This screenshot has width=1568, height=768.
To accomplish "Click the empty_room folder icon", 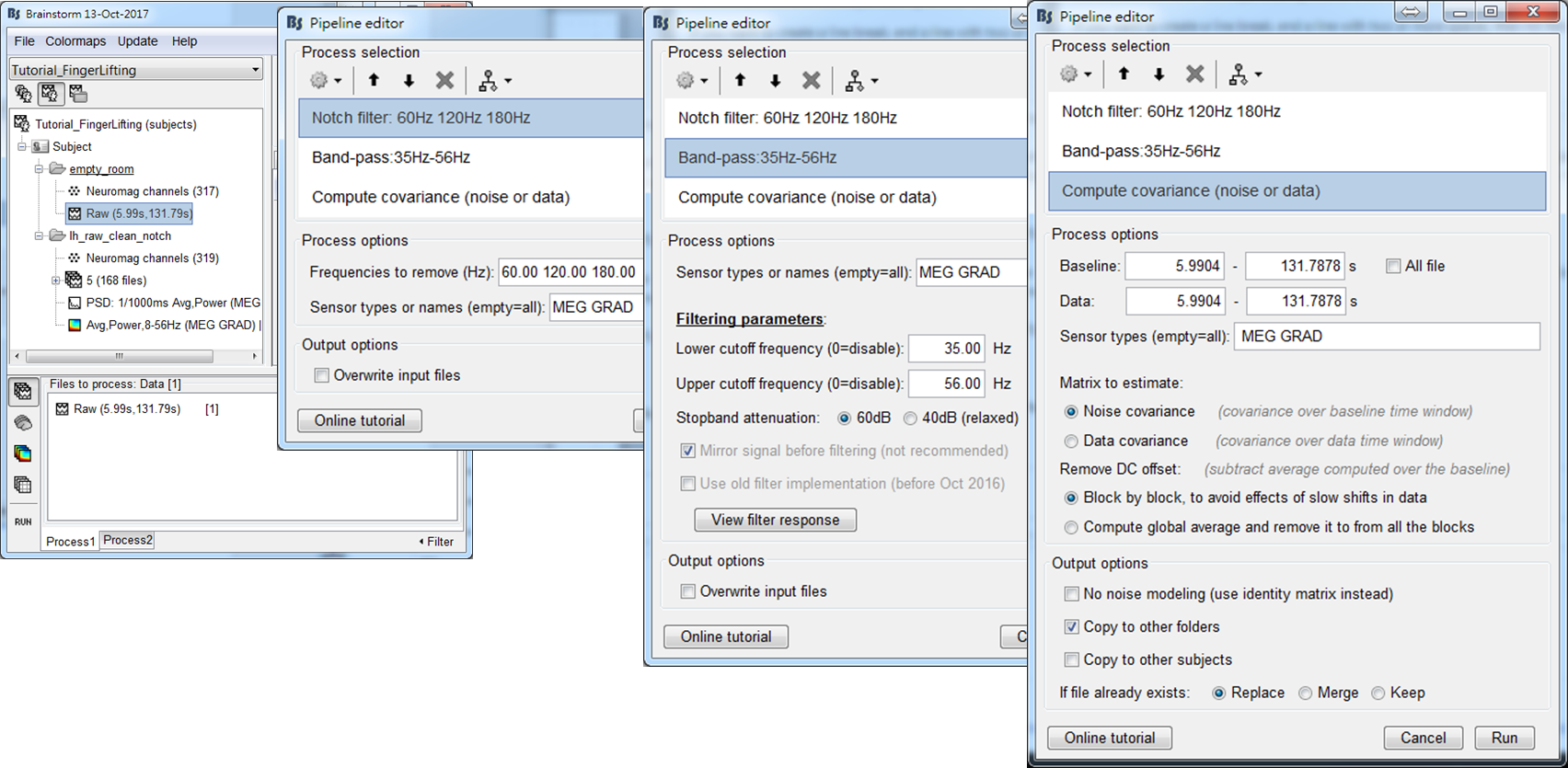I will [57, 168].
